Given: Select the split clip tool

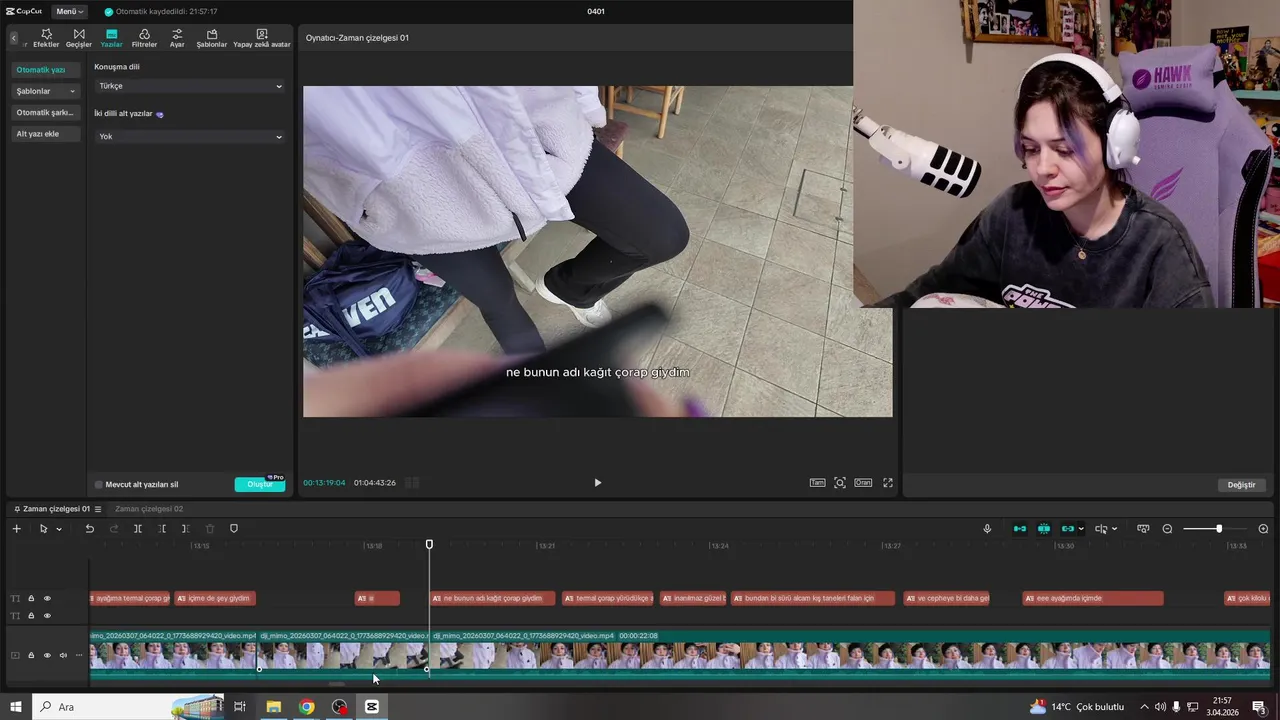Looking at the screenshot, I should point(138,529).
